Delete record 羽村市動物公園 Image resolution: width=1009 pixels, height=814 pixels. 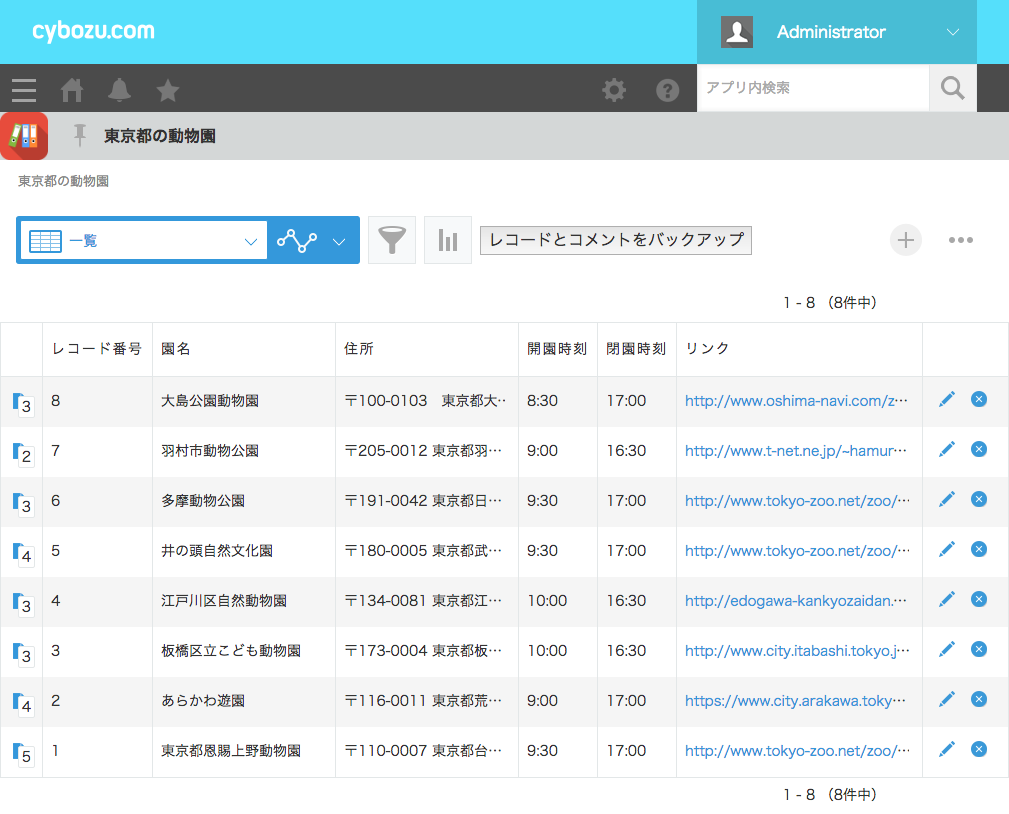(x=979, y=449)
